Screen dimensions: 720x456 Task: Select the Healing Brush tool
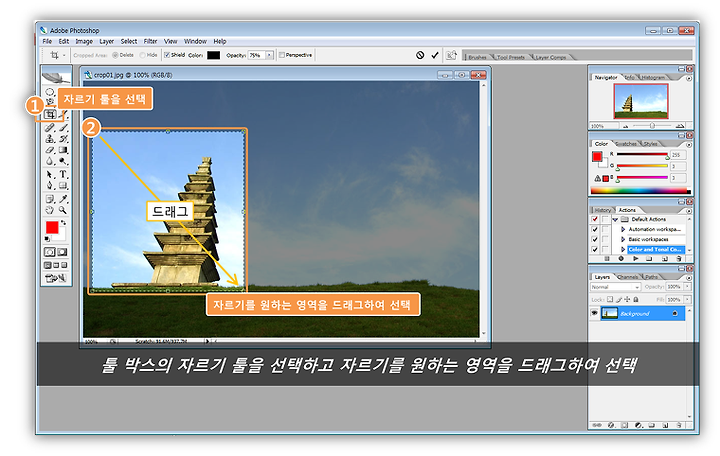(x=50, y=127)
